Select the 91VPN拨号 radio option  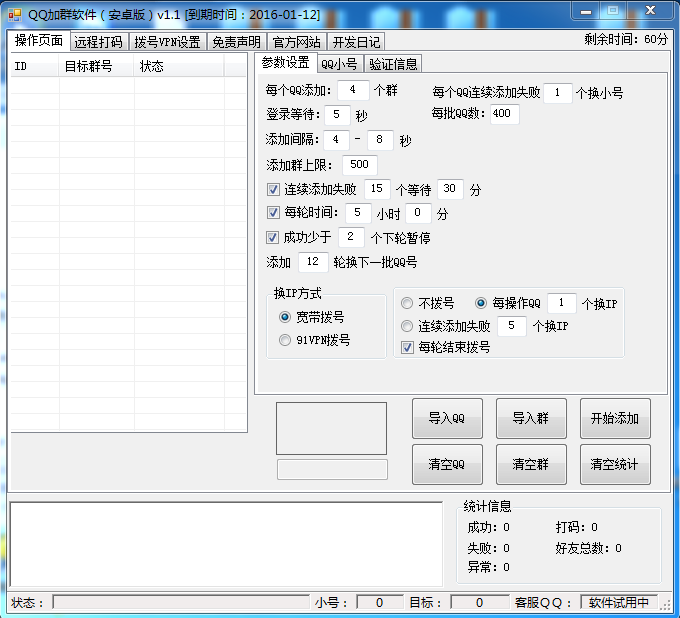tap(285, 341)
